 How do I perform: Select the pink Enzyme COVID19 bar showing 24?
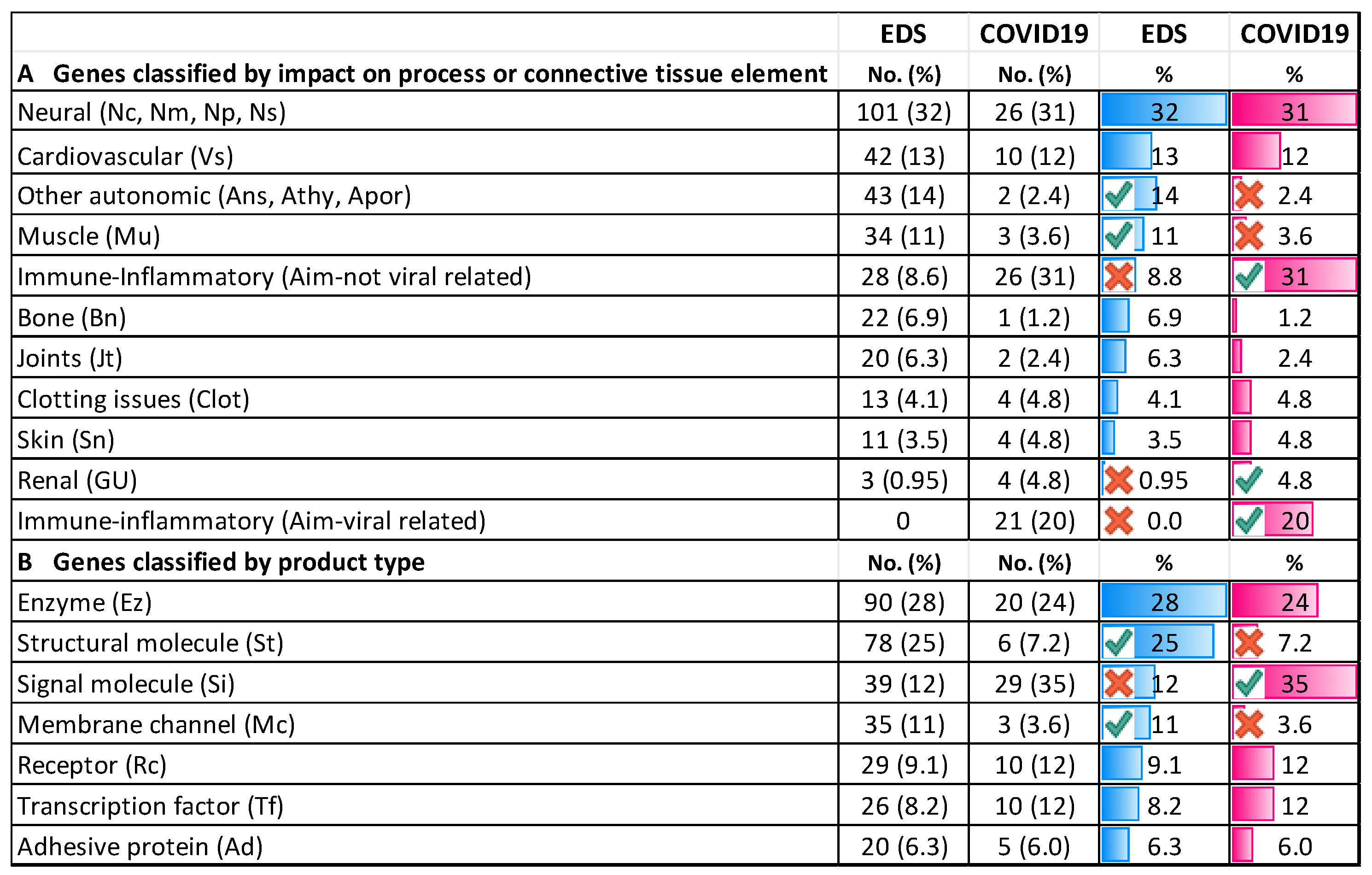(x=1274, y=601)
